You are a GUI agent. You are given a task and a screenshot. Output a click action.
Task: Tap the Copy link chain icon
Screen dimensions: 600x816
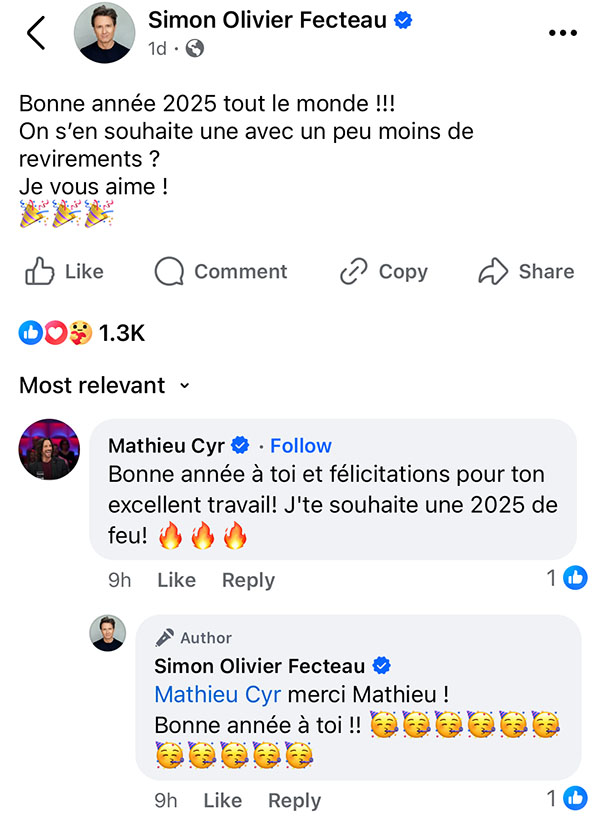tap(354, 271)
